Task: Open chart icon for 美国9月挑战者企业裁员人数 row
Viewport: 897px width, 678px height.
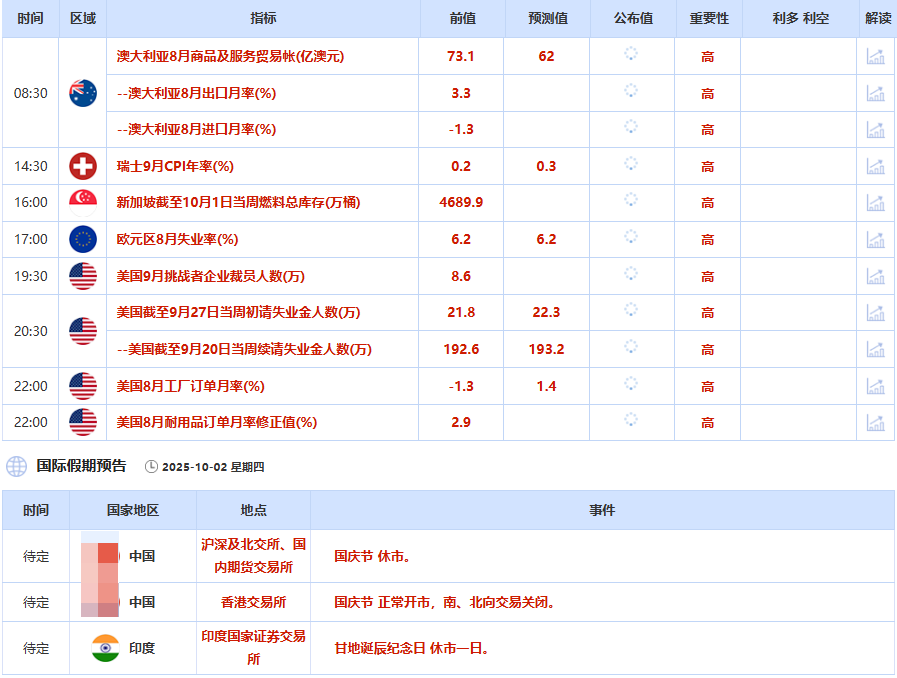Action: tap(875, 276)
